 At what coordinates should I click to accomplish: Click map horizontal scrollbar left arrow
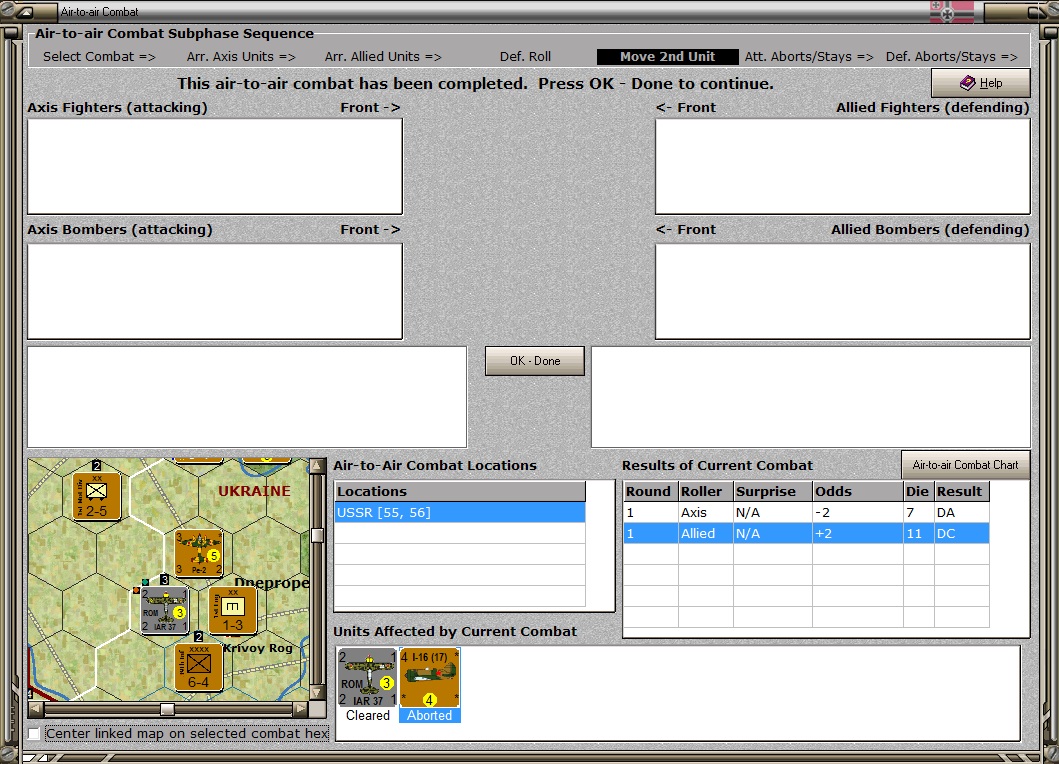point(36,709)
